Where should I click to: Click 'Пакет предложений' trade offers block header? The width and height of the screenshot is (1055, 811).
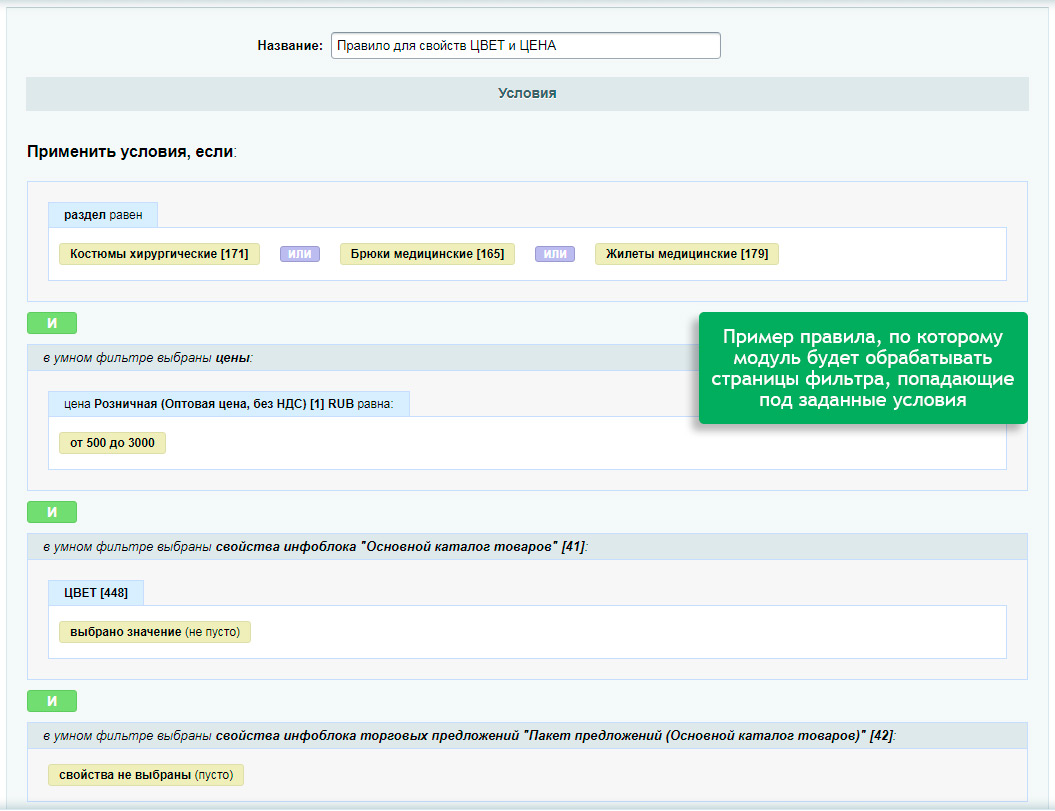468,736
